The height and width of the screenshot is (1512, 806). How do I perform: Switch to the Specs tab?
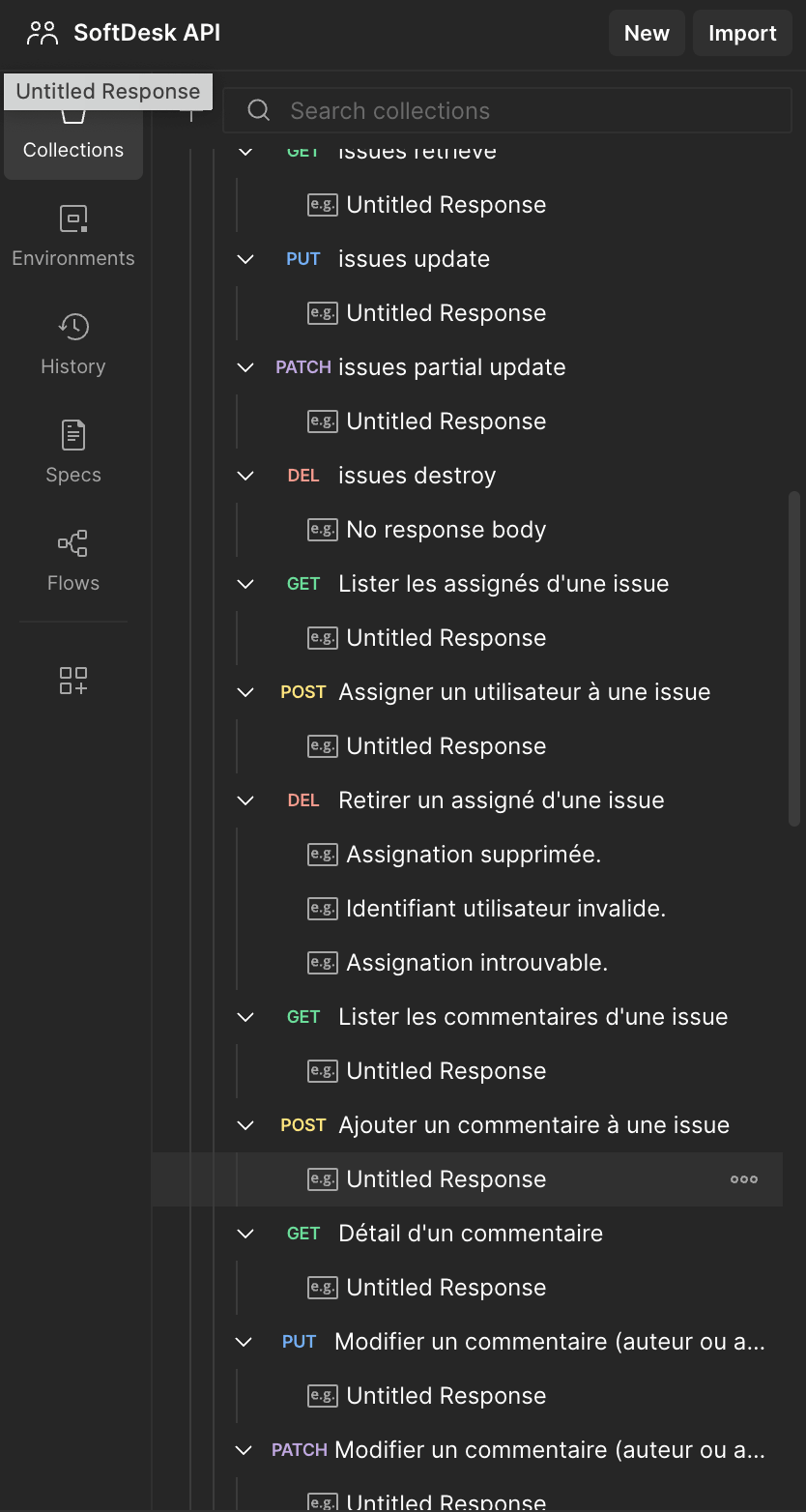(72, 434)
